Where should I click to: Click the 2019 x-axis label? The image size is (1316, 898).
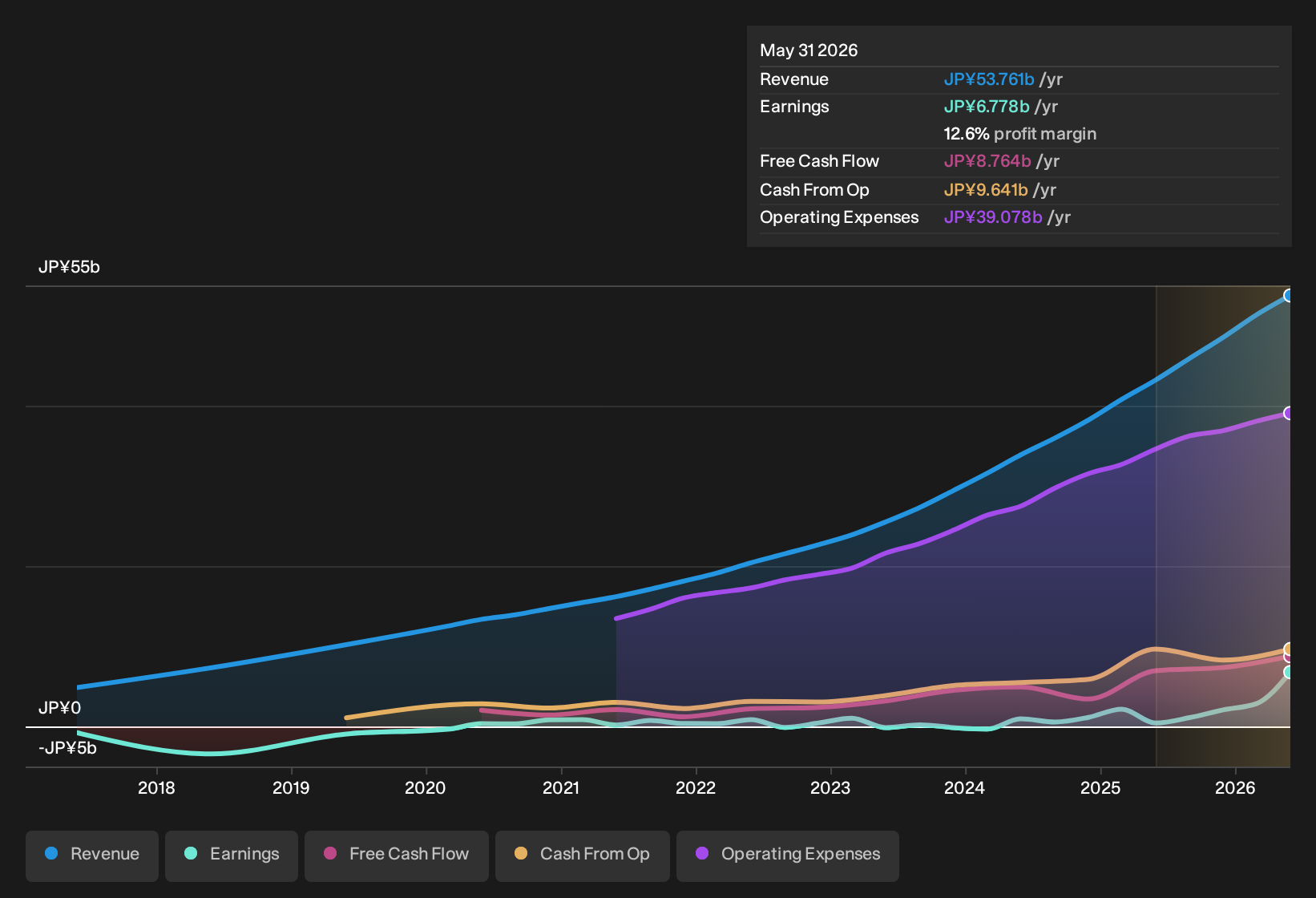point(291,788)
